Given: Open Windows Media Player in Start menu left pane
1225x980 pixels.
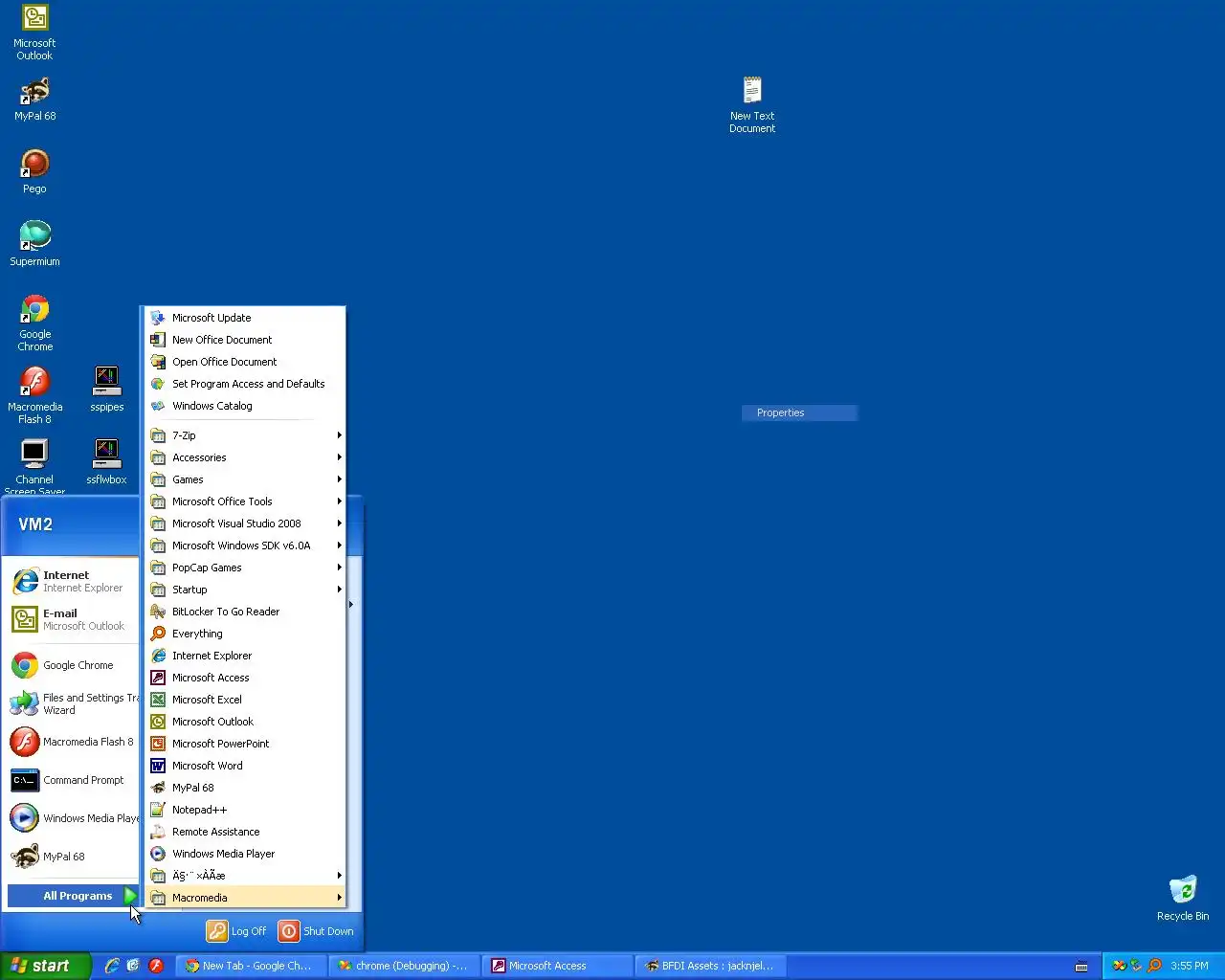Looking at the screenshot, I should (73, 818).
